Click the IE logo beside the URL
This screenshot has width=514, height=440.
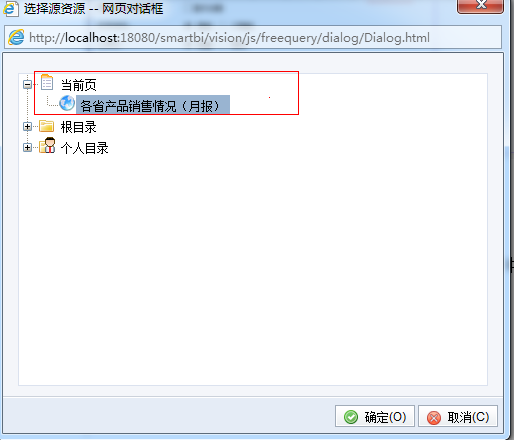[x=16, y=38]
